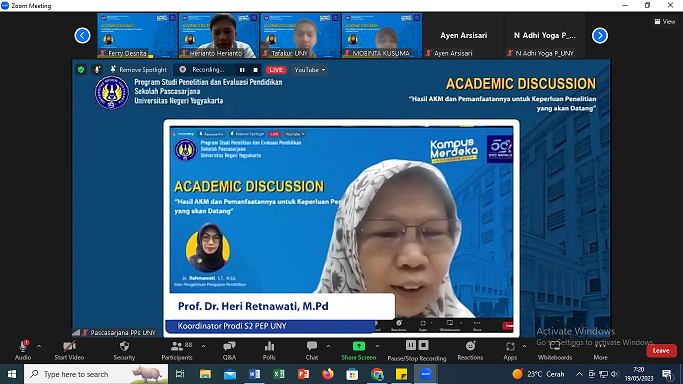The image size is (683, 384).
Task: Open the Windows Start menu
Action: pos(12,374)
